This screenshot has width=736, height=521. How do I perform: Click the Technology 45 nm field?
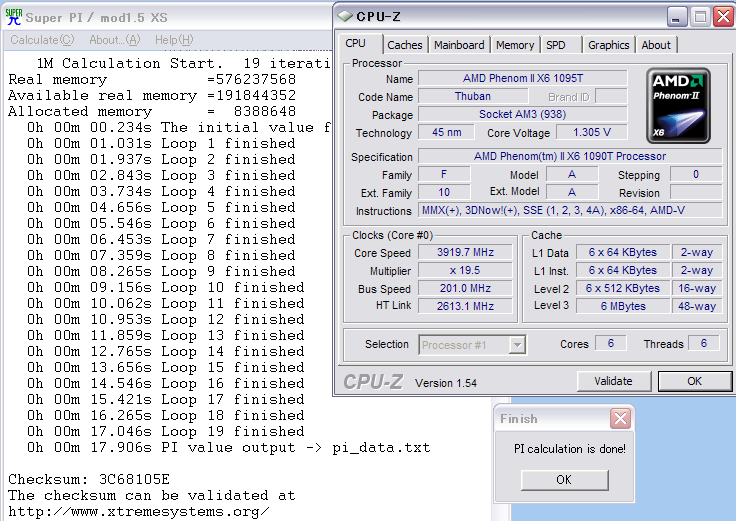[x=446, y=132]
